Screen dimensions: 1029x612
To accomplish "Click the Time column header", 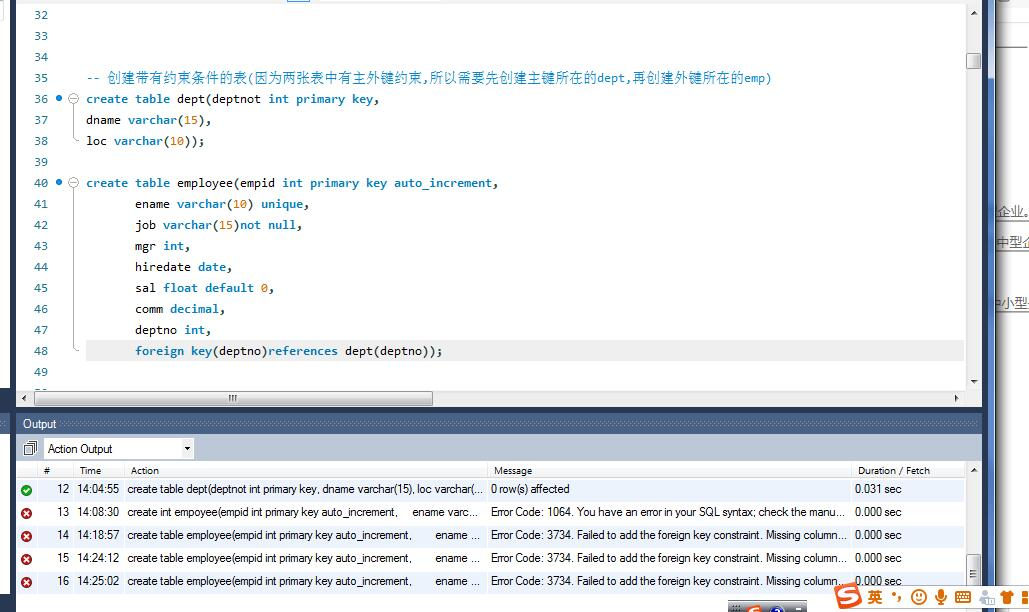I will 91,470.
